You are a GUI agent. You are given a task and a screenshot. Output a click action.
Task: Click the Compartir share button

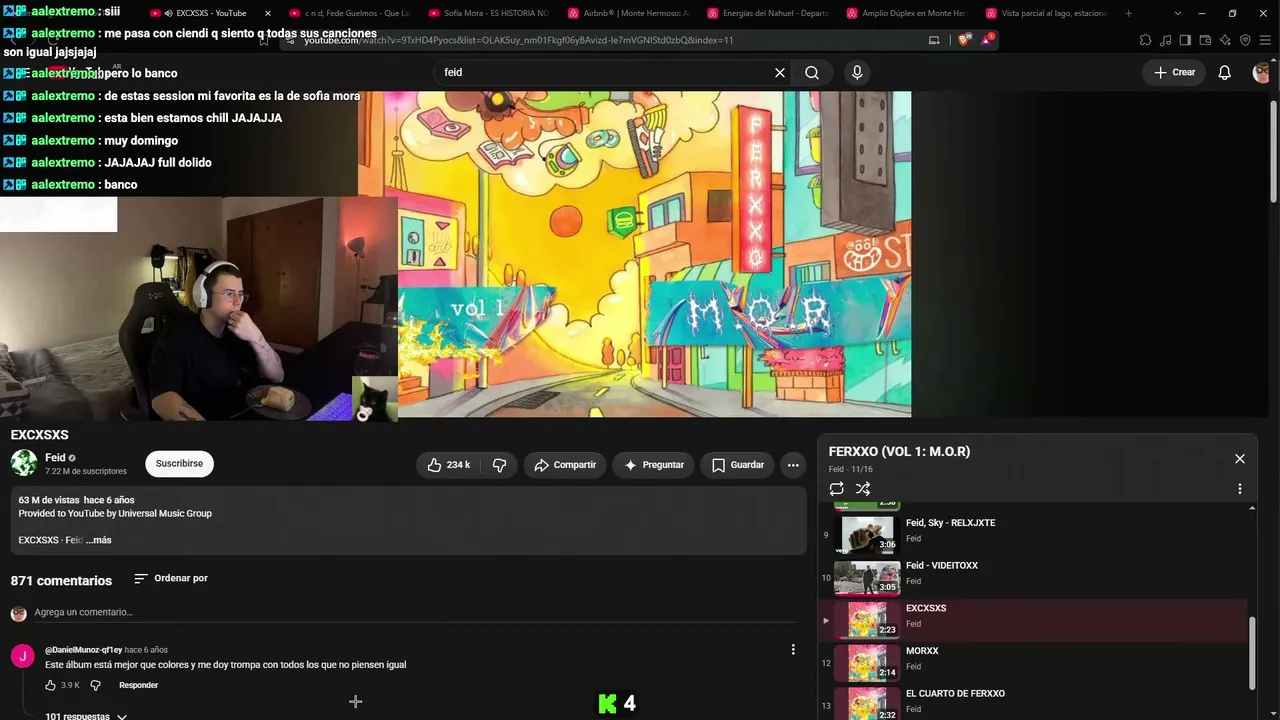point(565,465)
